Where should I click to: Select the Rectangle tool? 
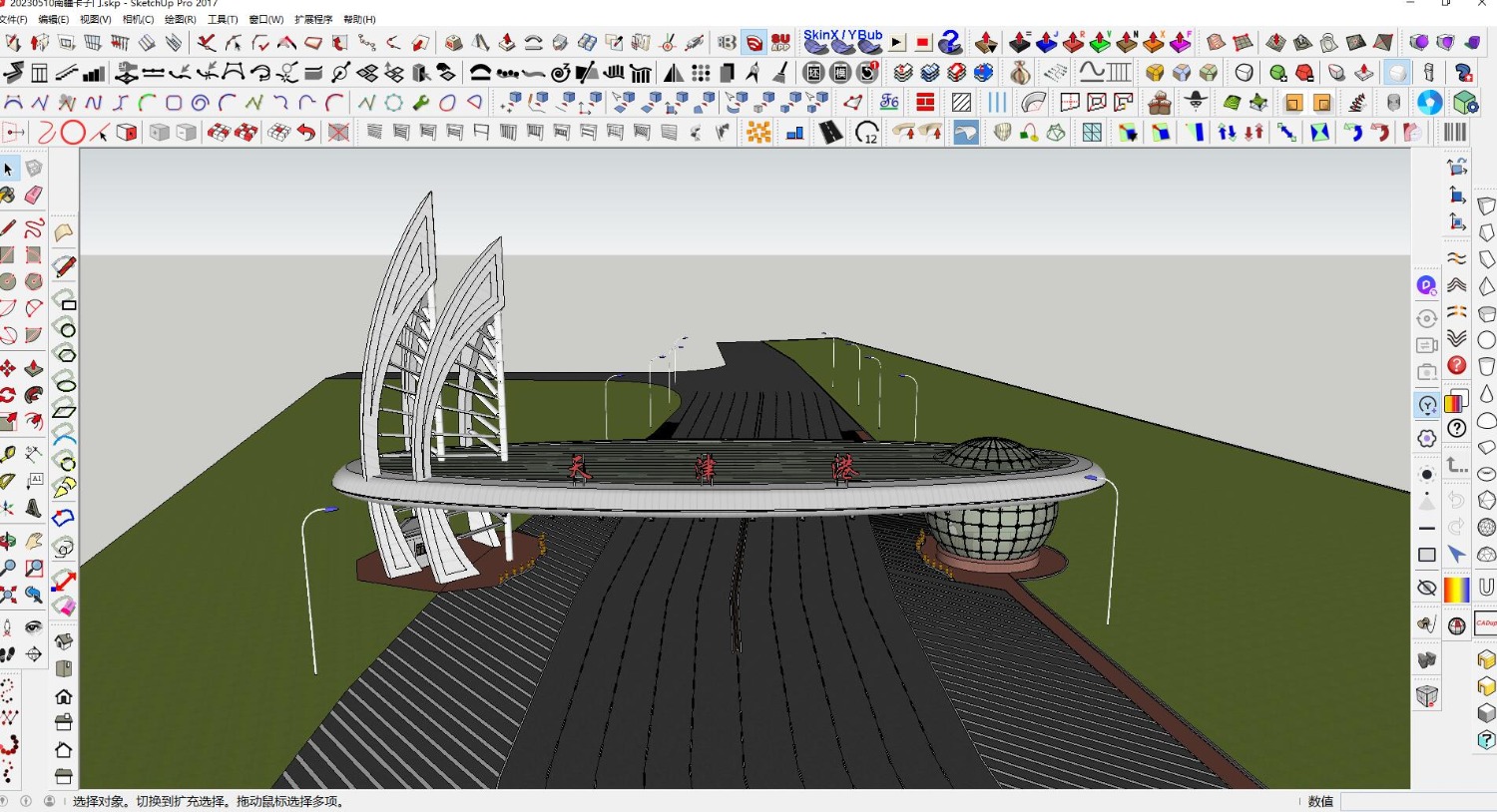tap(8, 255)
